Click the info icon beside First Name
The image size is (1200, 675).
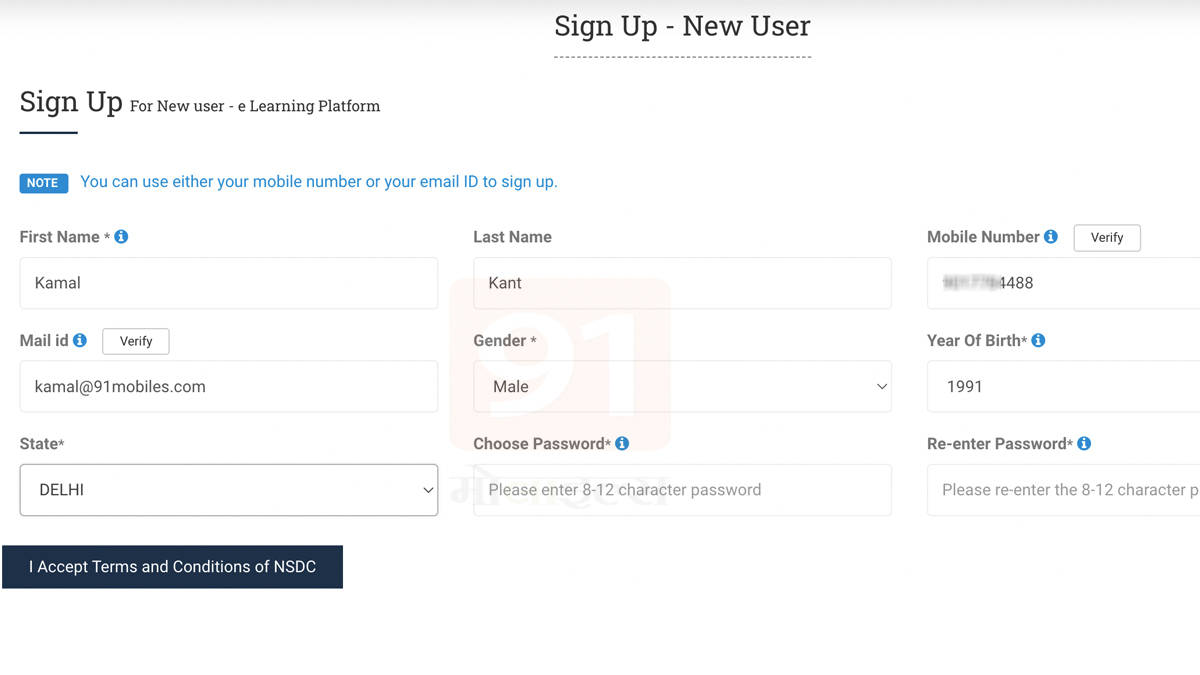pos(121,237)
